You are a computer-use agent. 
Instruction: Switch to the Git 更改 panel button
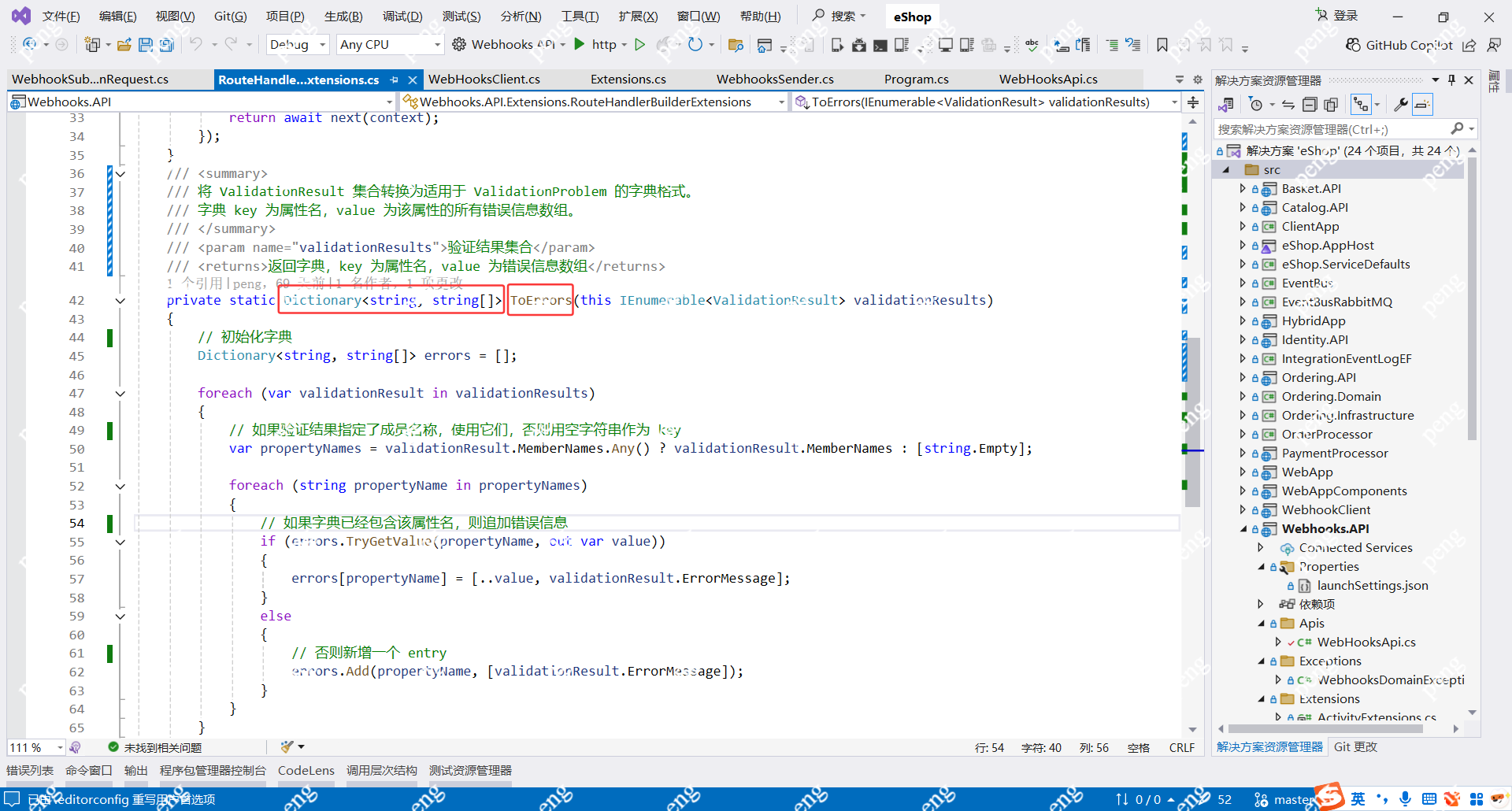tap(1354, 746)
